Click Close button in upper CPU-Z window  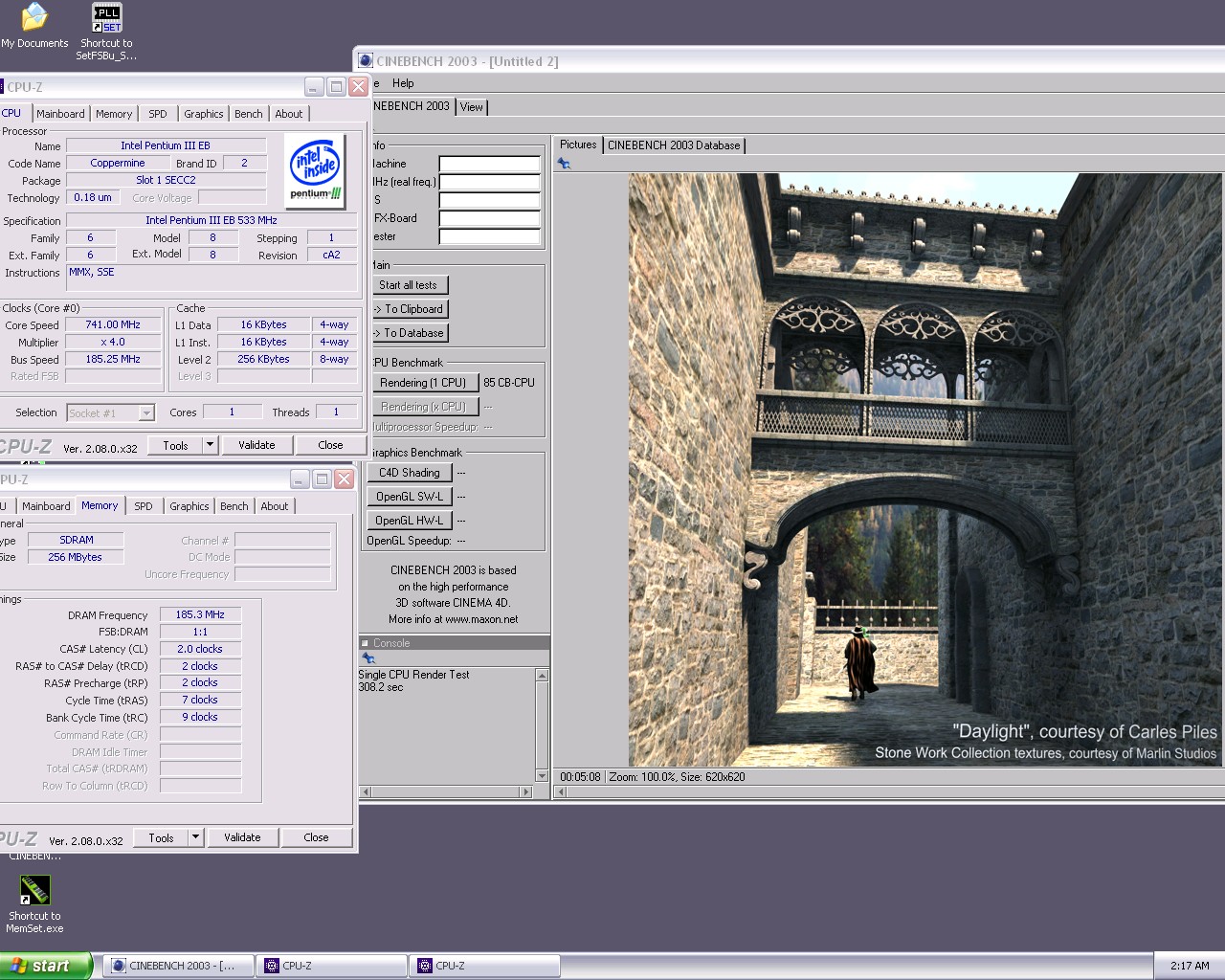330,445
